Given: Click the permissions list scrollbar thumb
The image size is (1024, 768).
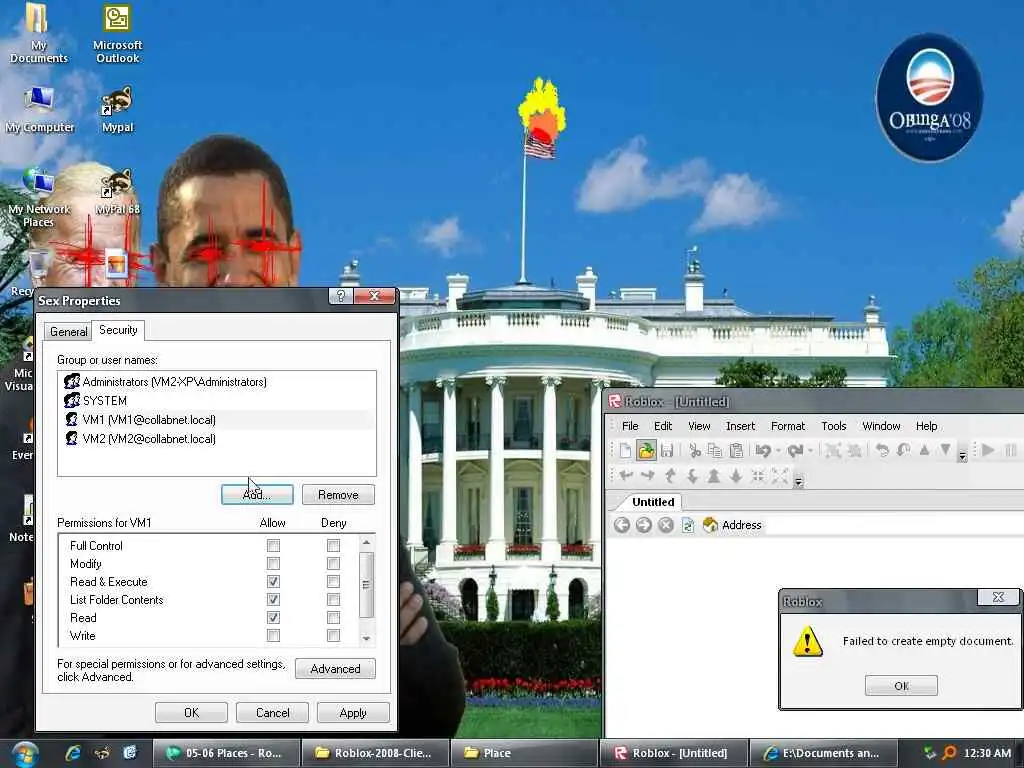Looking at the screenshot, I should pyautogui.click(x=366, y=584).
